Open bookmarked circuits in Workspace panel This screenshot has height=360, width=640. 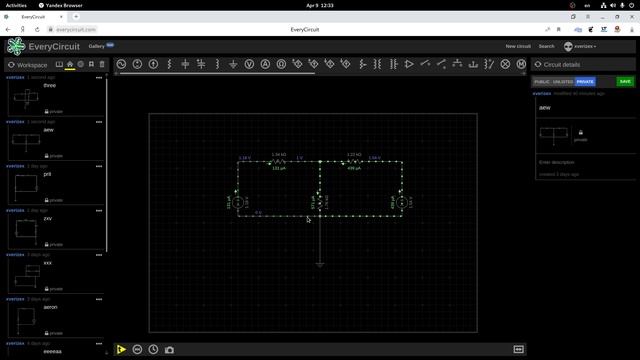91,64
